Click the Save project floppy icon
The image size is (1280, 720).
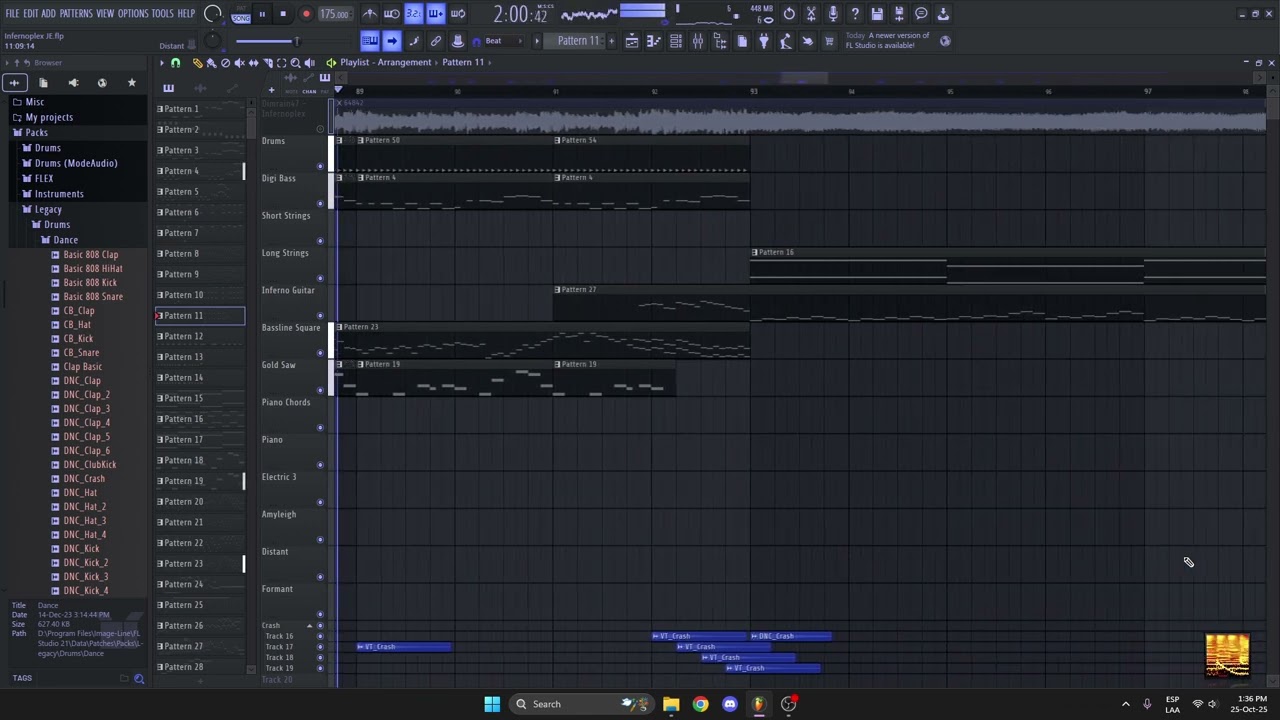[x=877, y=14]
